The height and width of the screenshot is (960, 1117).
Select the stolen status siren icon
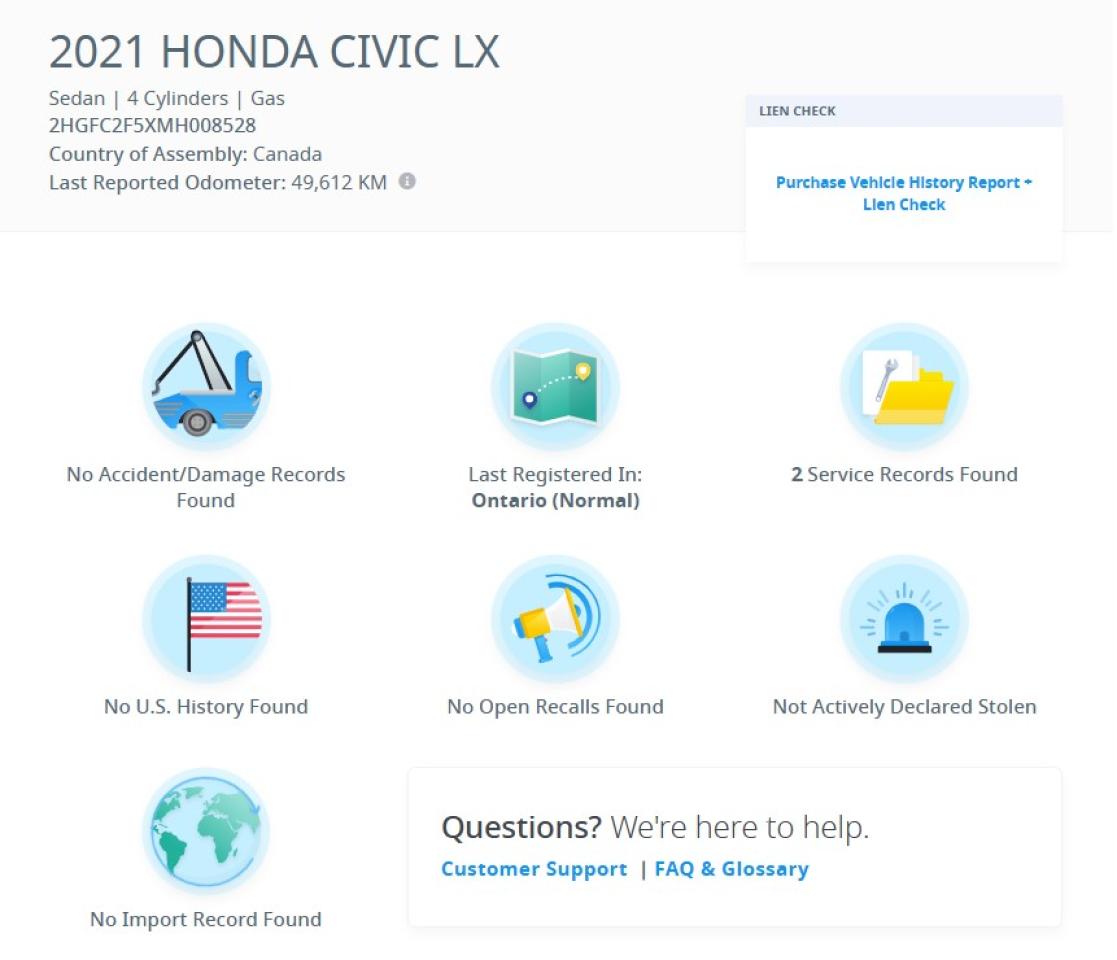tap(904, 619)
